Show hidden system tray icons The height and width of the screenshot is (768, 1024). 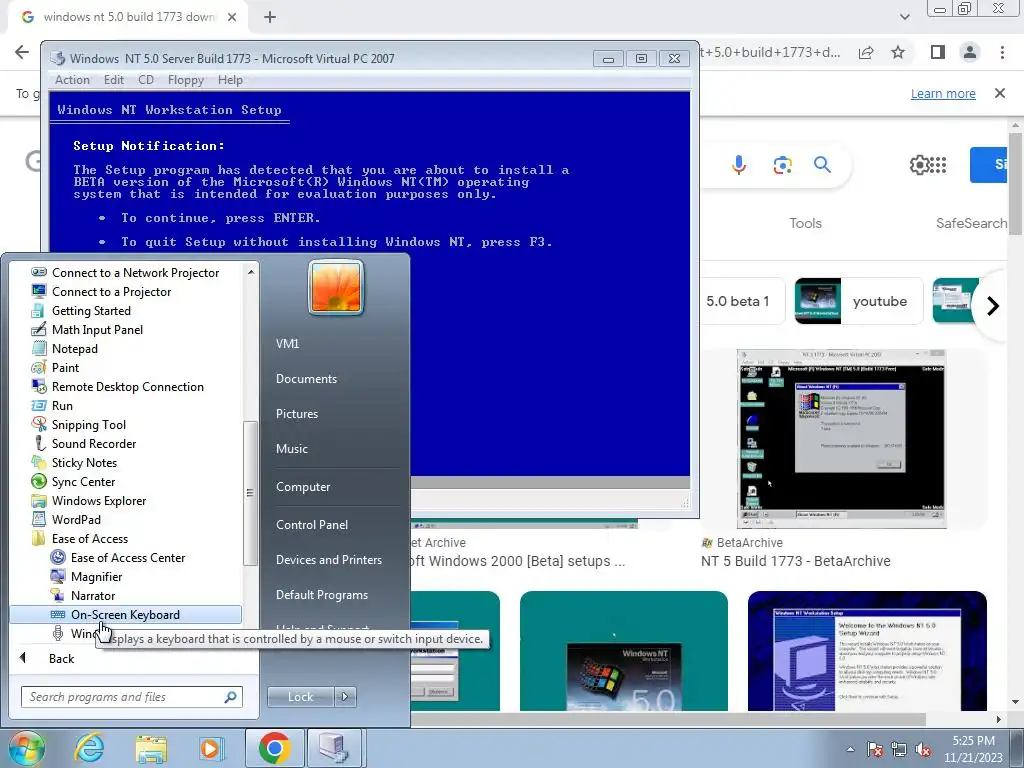click(850, 750)
